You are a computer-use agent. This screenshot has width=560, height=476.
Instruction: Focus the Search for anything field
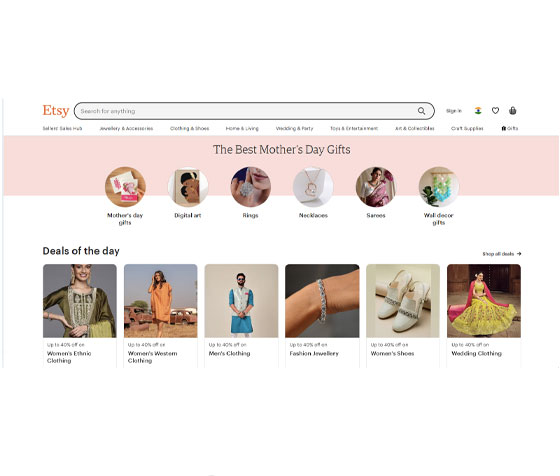[x=246, y=111]
